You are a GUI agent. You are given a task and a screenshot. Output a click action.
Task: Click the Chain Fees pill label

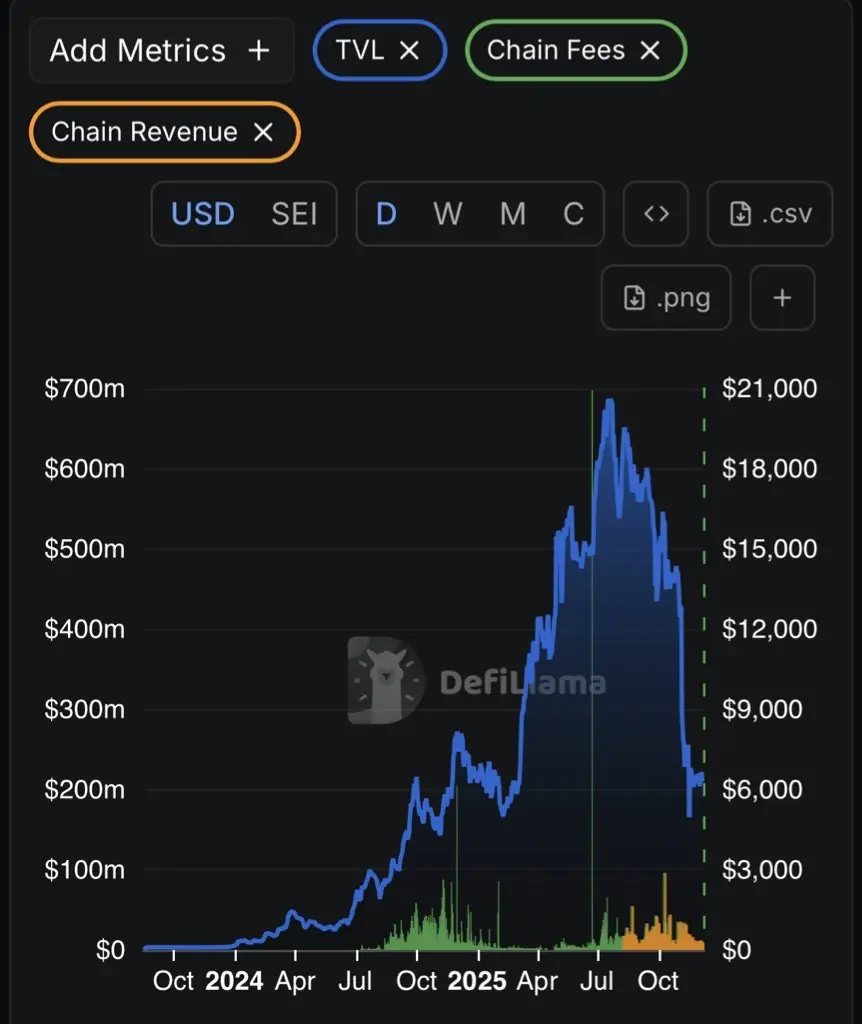[x=556, y=50]
